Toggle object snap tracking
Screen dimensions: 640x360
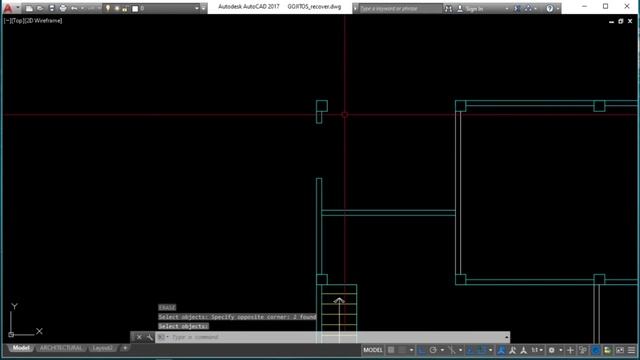coord(469,350)
